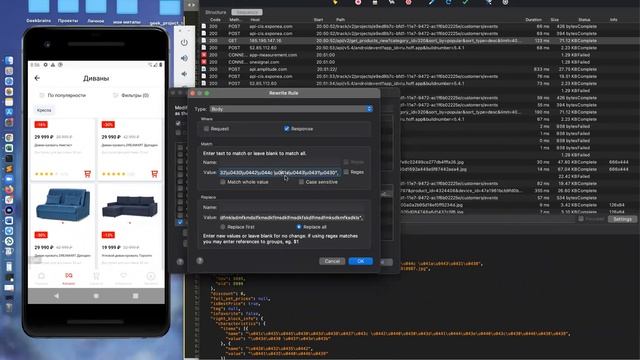The image size is (640, 360).
Task: Open the Settings button below the request list
Action: click(622, 219)
